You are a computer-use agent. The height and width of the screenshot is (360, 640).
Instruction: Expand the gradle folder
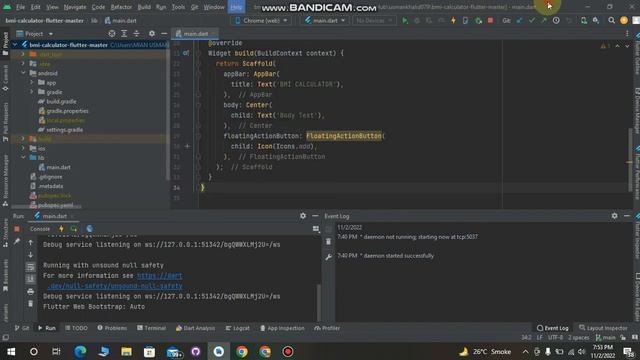coord(32,92)
